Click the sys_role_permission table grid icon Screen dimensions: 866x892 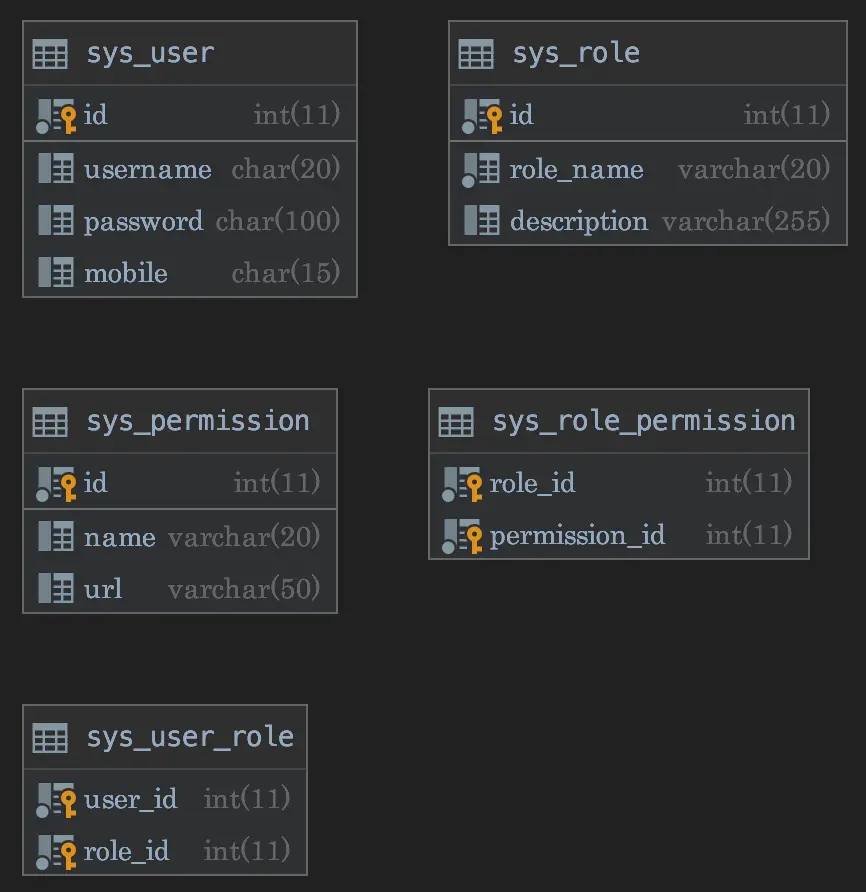(456, 422)
